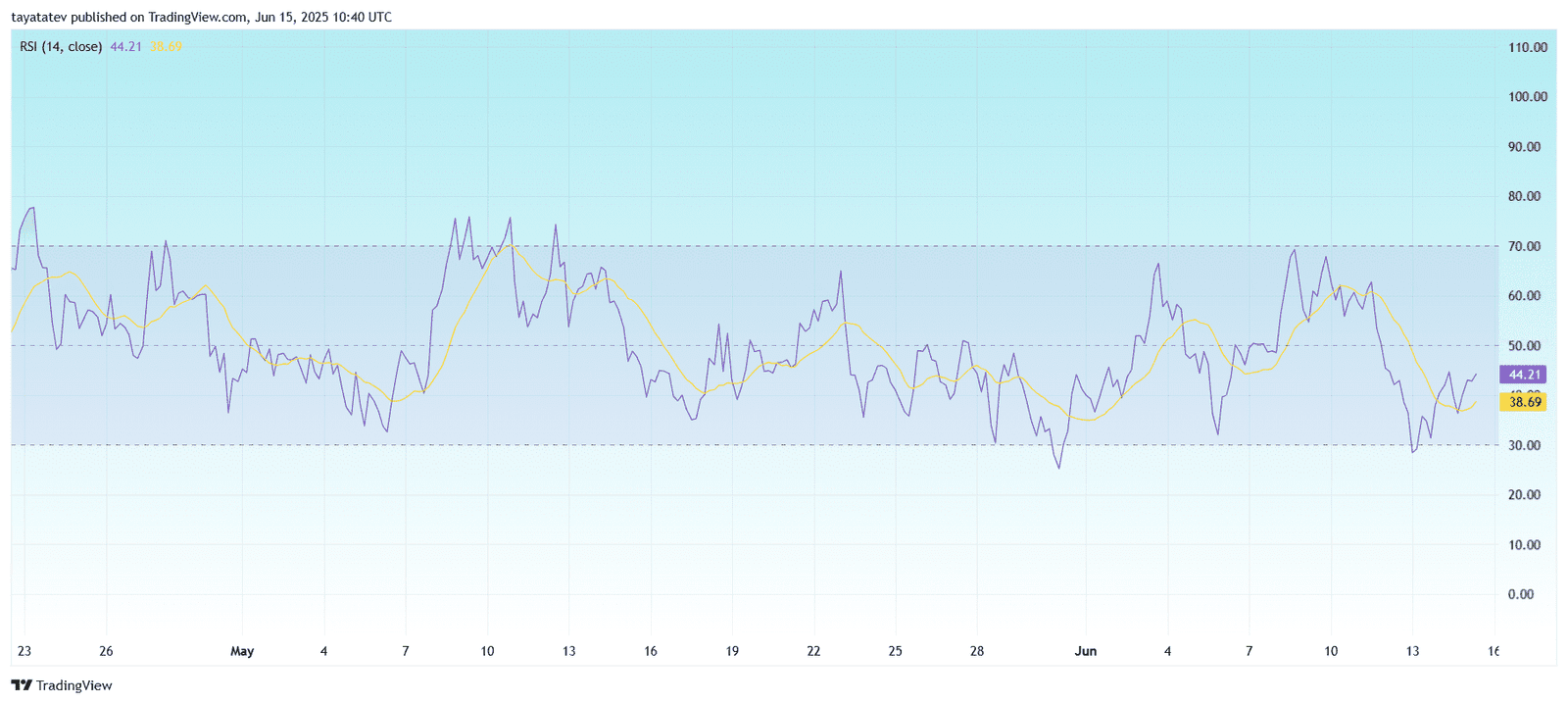Click the 100.00 scale label

tap(1528, 96)
